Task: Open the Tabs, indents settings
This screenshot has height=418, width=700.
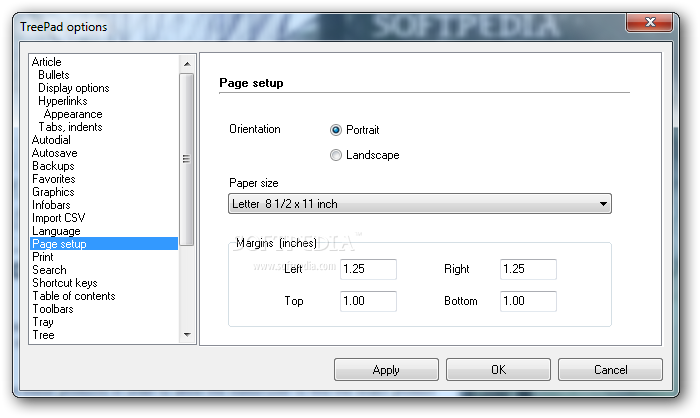Action: pyautogui.click(x=70, y=127)
